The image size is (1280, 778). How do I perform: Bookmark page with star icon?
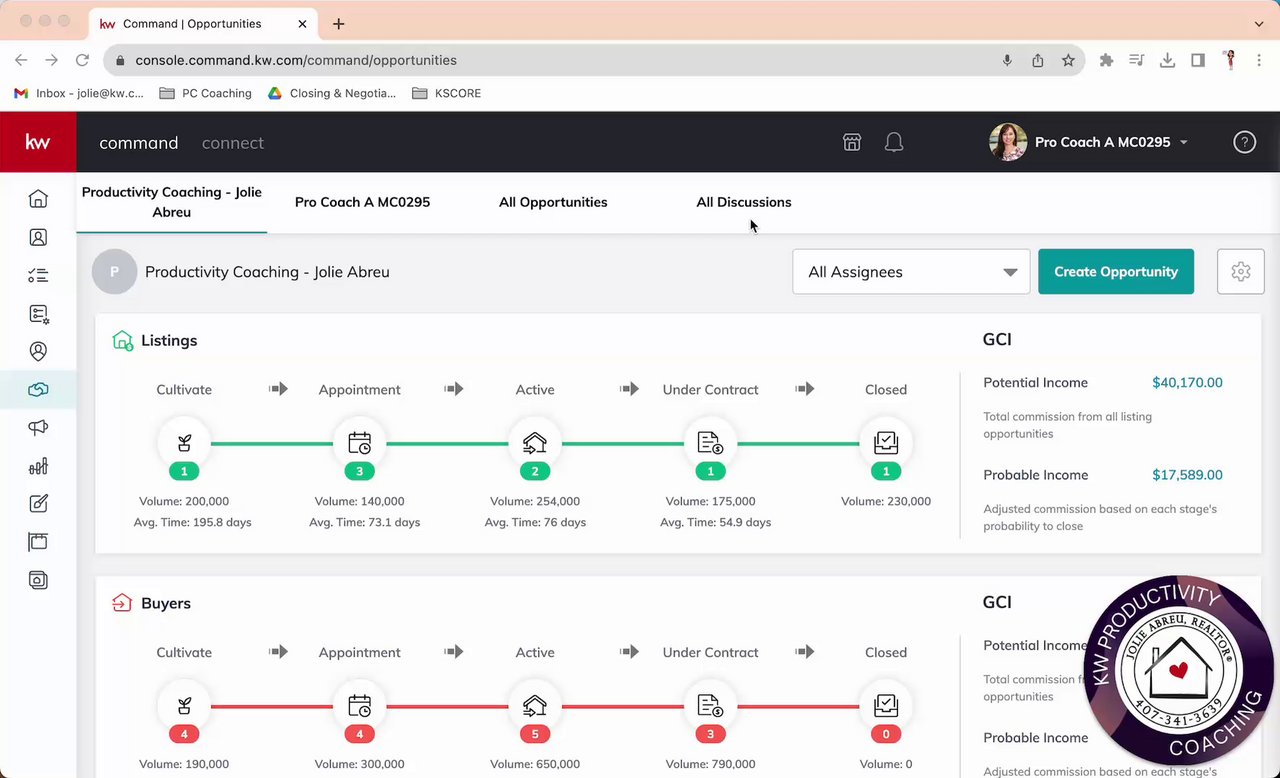pyautogui.click(x=1068, y=60)
